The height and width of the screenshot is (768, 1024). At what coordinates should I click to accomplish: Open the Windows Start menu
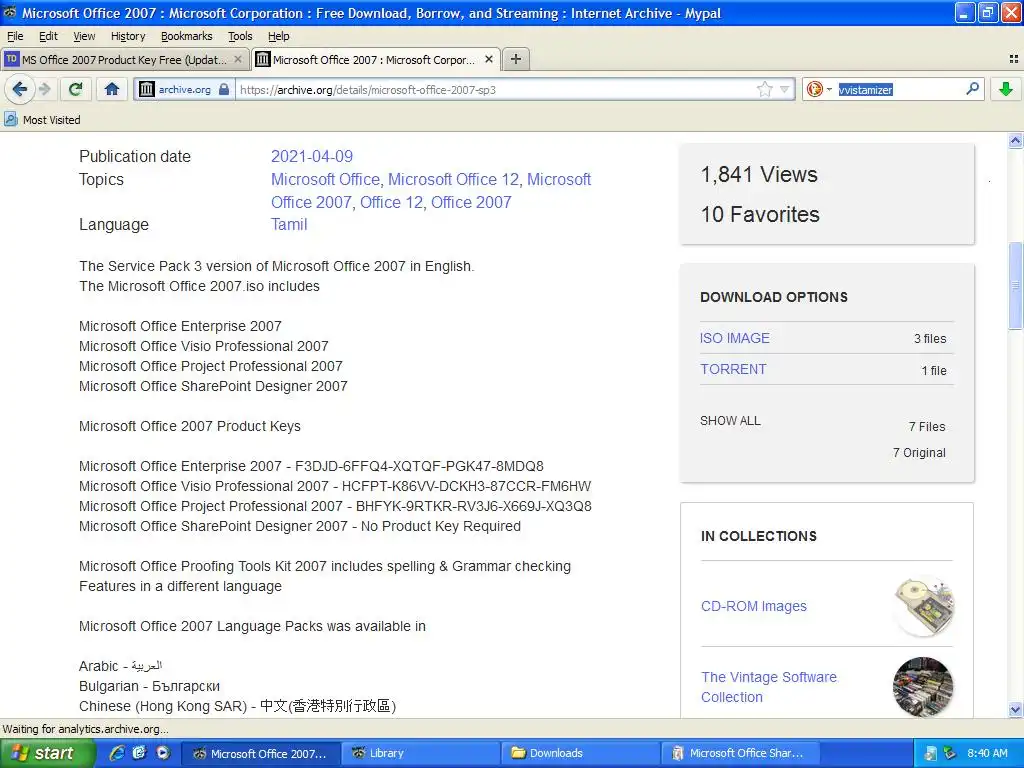click(x=47, y=754)
